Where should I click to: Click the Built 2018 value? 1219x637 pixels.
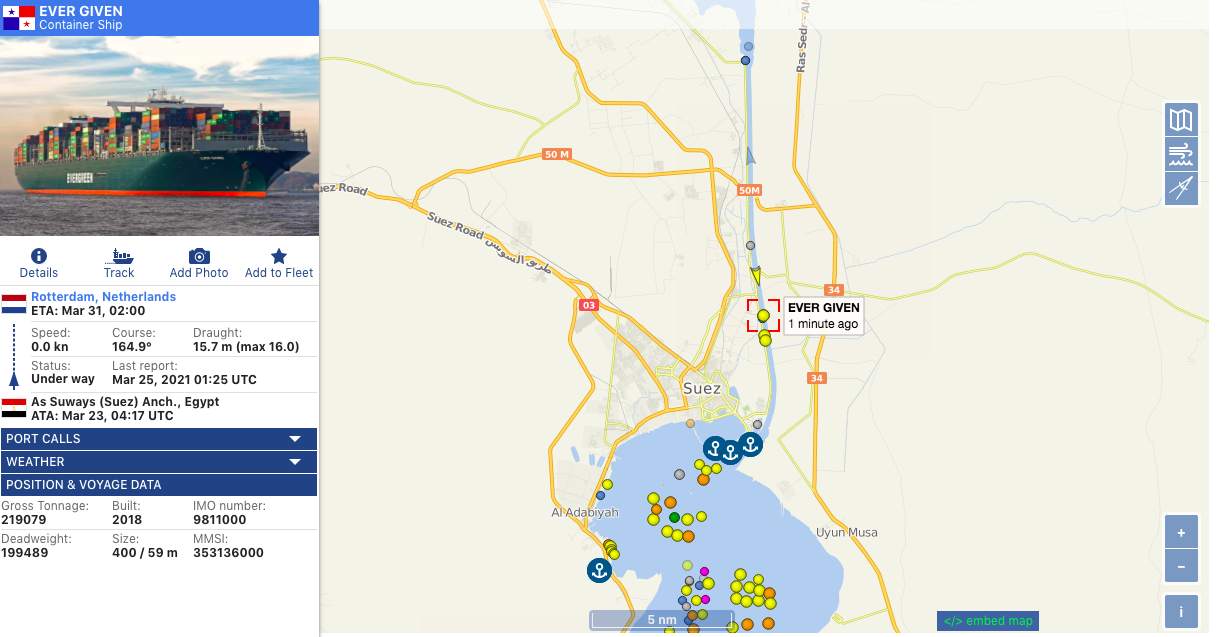click(127, 520)
